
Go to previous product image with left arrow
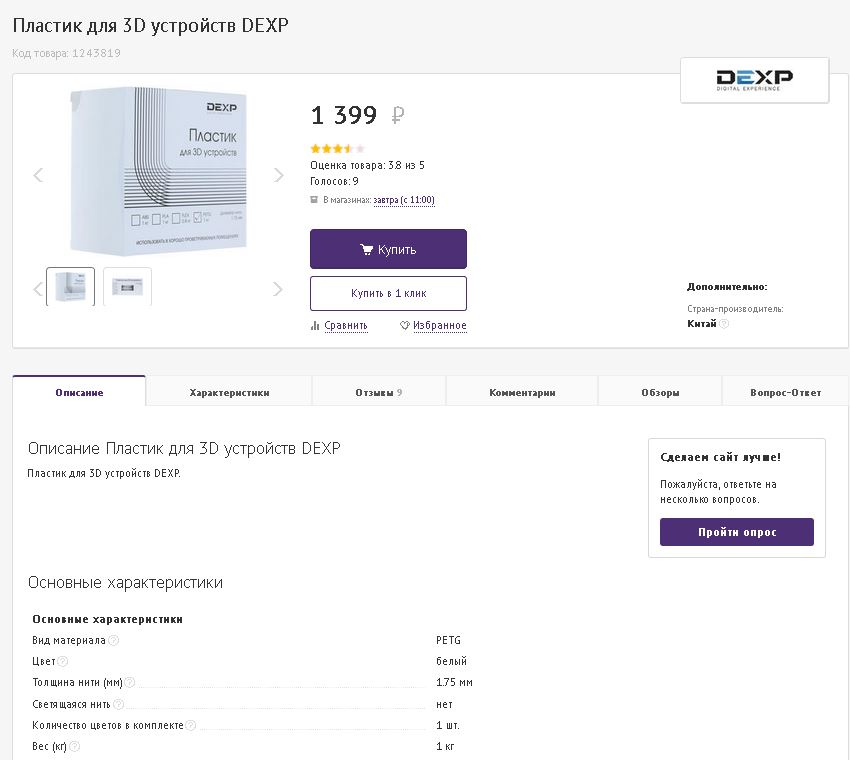point(39,176)
